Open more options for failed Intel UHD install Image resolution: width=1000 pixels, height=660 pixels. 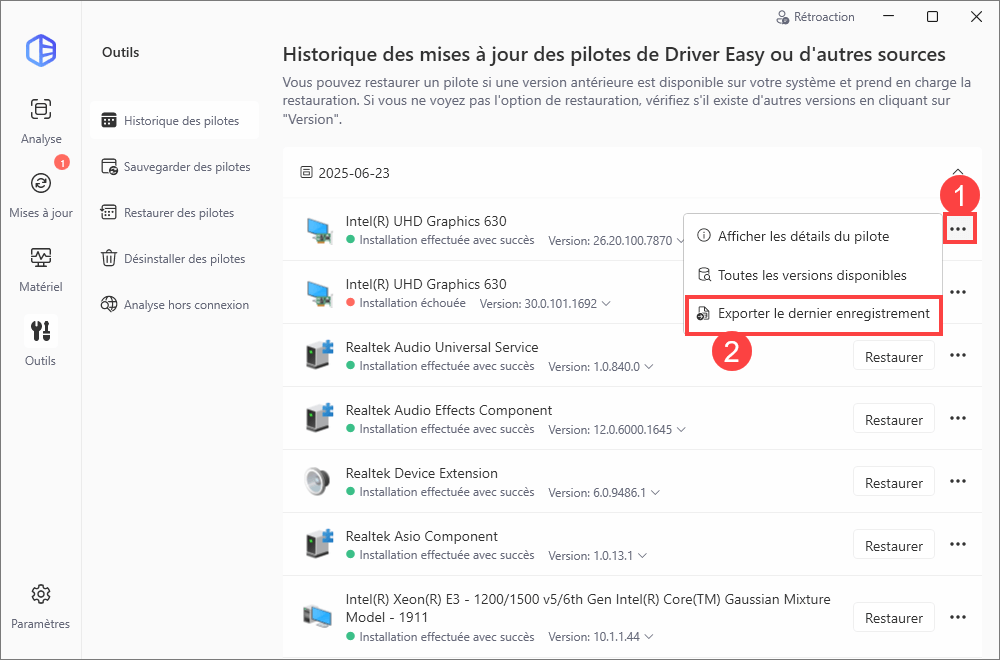click(x=958, y=292)
